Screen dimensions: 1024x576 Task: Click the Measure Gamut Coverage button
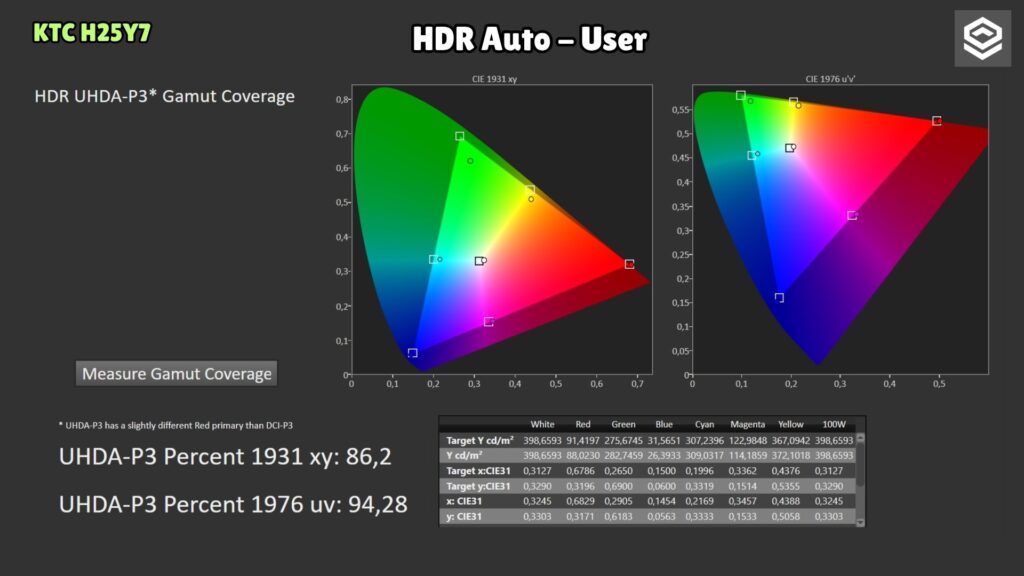click(176, 374)
